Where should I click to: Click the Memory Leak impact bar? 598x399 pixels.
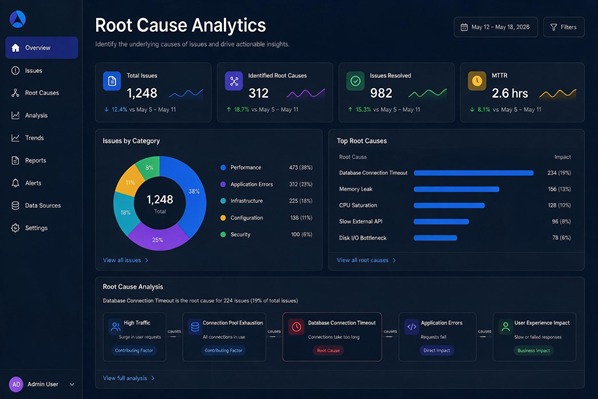point(457,189)
